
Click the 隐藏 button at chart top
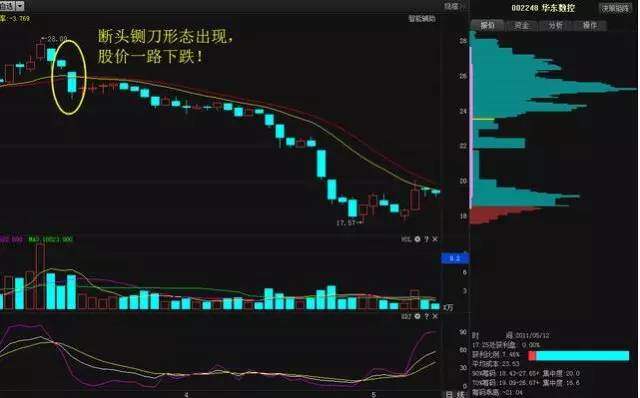pos(451,6)
